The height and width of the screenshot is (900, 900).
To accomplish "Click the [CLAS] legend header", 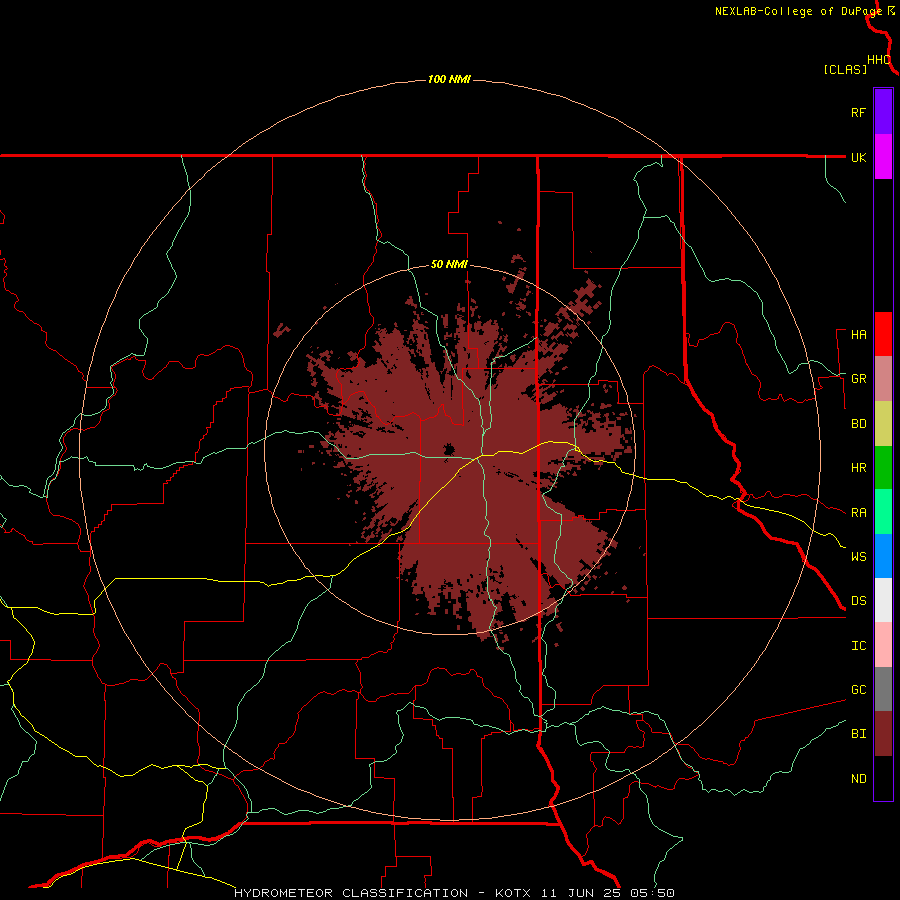I will [845, 69].
